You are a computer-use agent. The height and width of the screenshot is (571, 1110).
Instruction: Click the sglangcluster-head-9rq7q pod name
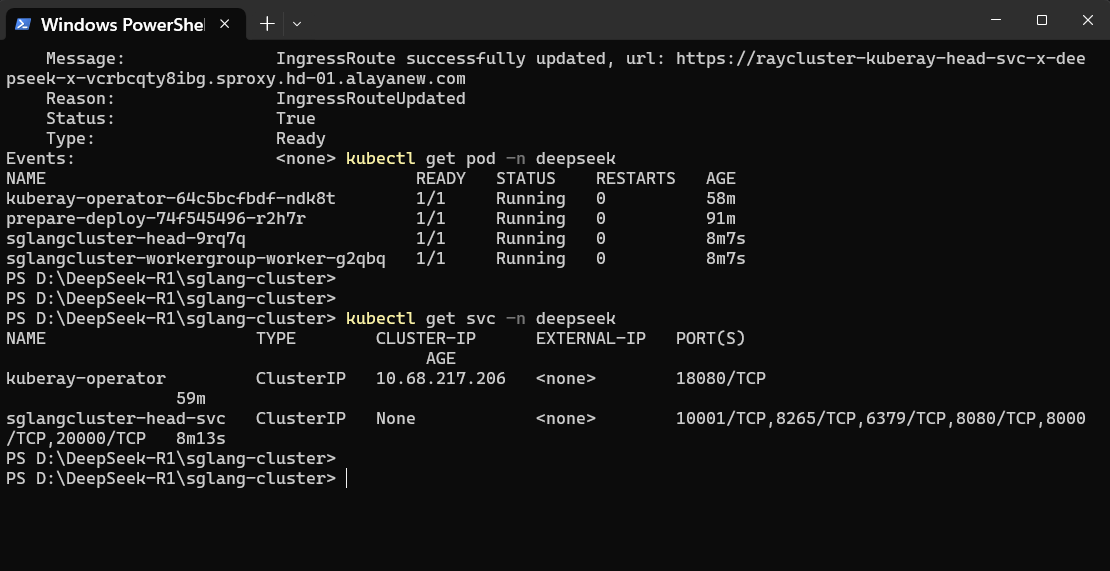pos(126,239)
